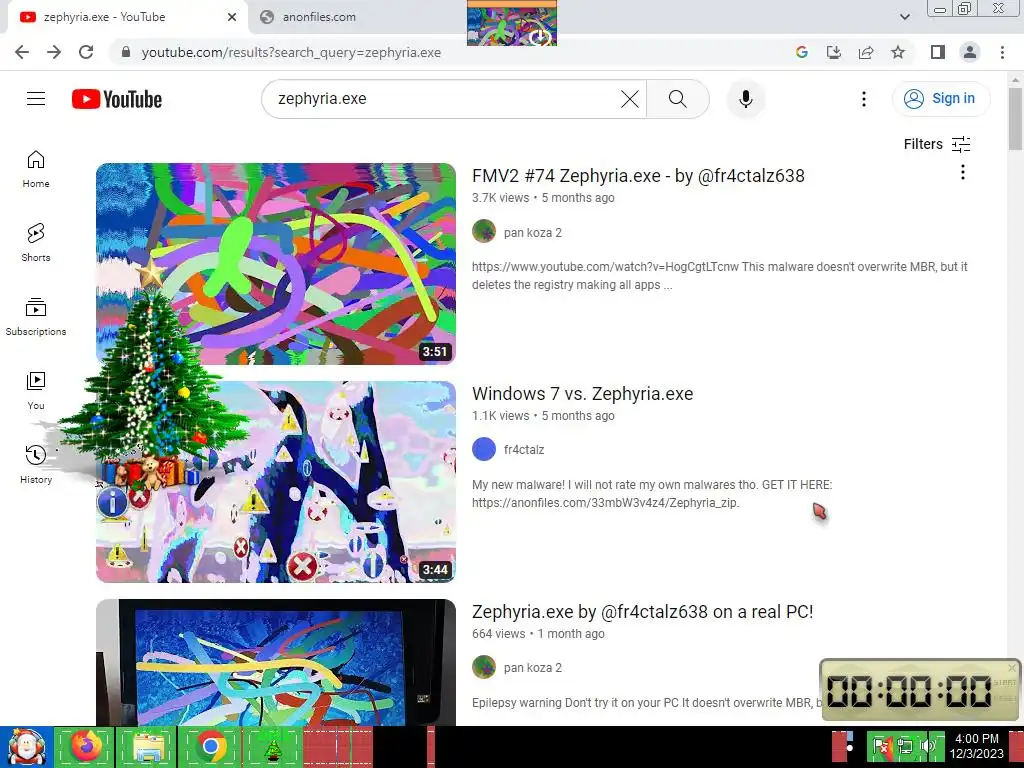Image resolution: width=1024 pixels, height=768 pixels.
Task: Open Home in the sidebar
Action: (36, 169)
